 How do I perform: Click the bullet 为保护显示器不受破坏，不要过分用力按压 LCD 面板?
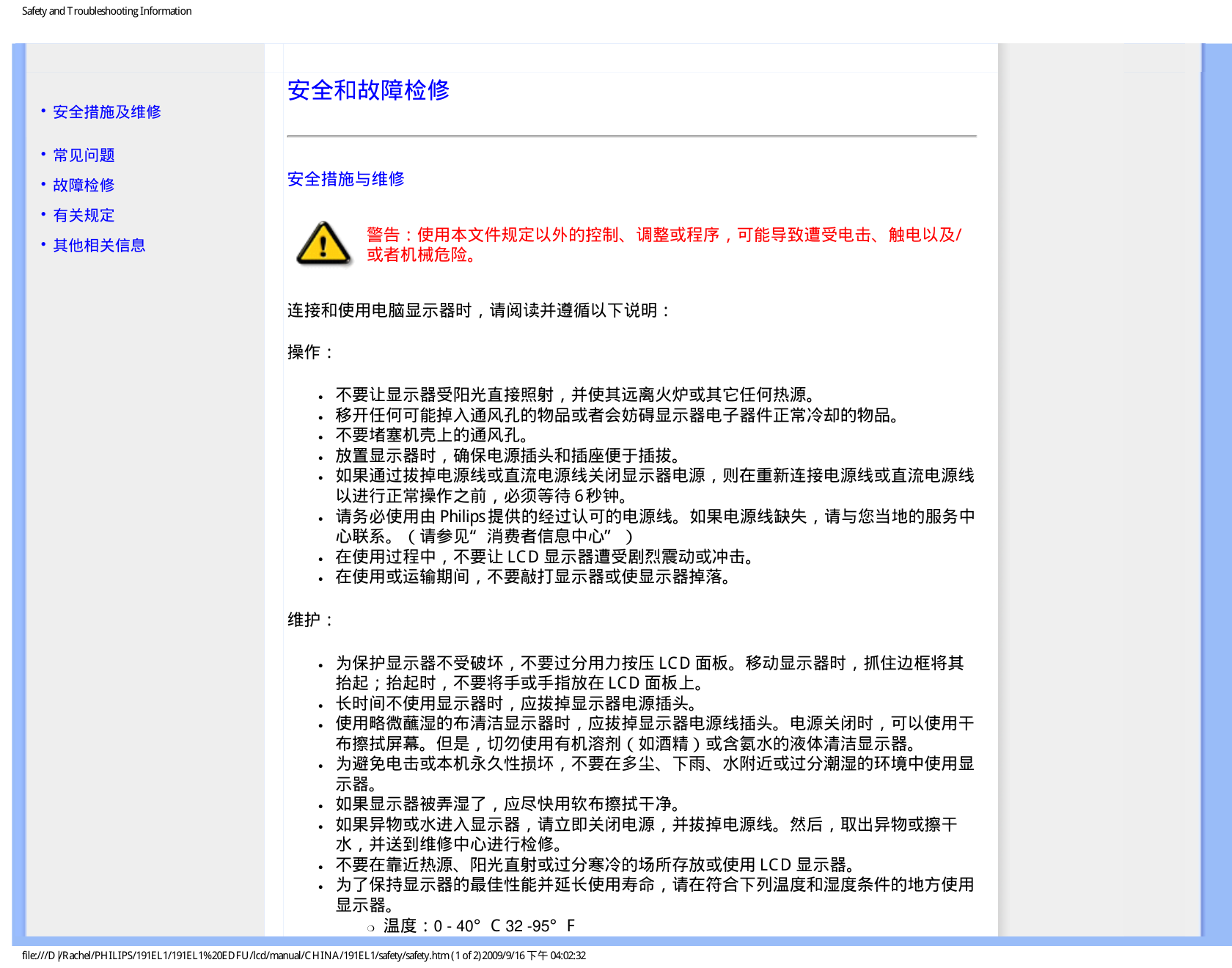coord(650,673)
